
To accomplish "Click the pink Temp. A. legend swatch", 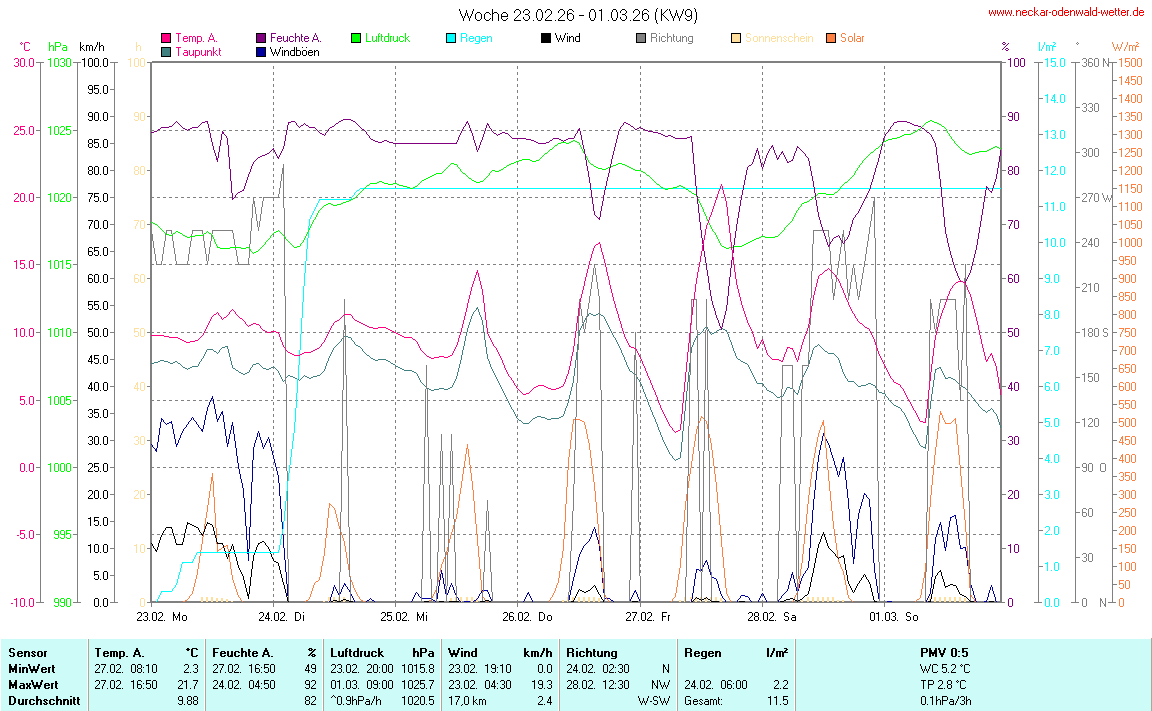I will click(166, 39).
